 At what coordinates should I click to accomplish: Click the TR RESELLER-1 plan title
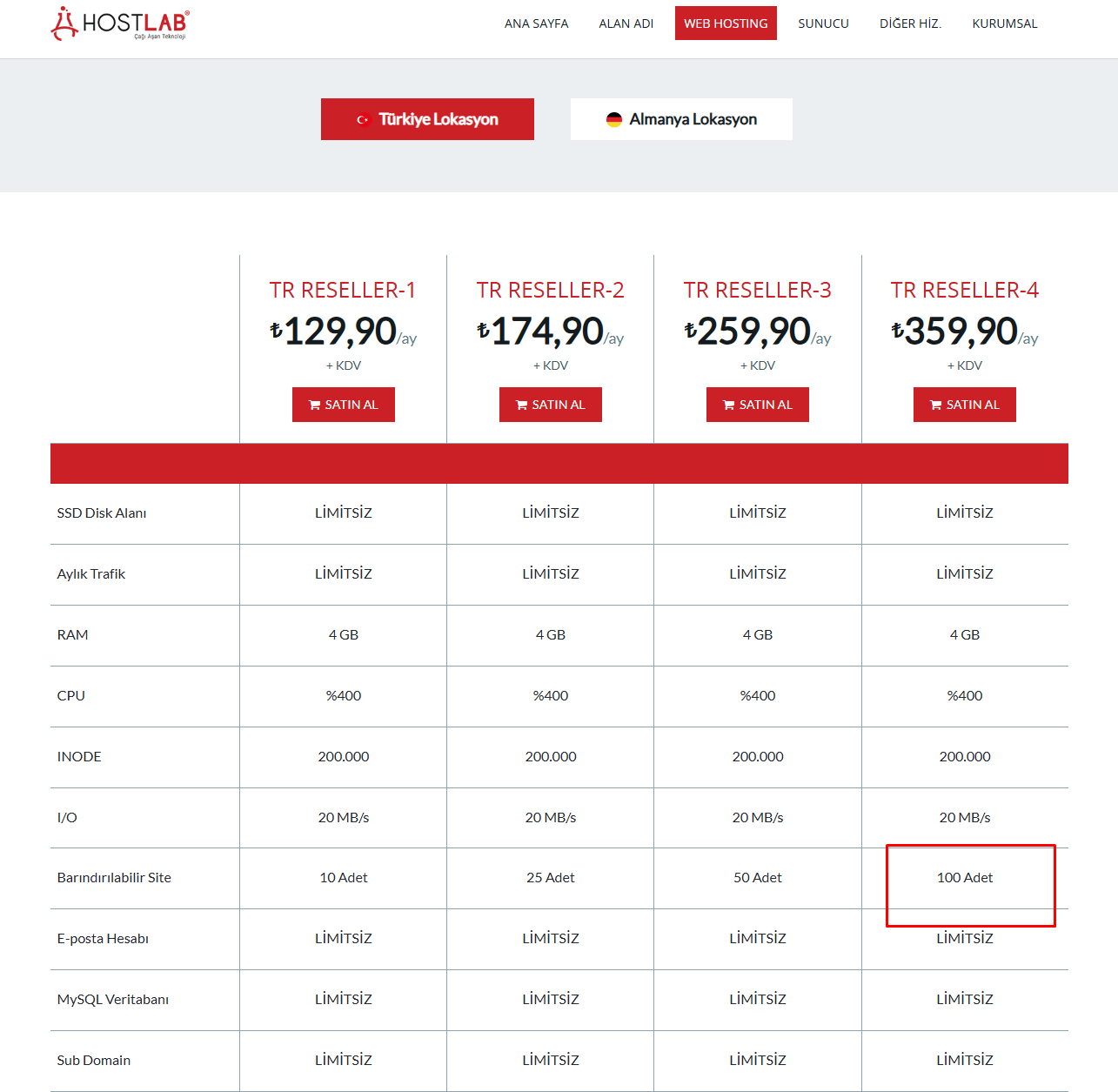[x=343, y=290]
